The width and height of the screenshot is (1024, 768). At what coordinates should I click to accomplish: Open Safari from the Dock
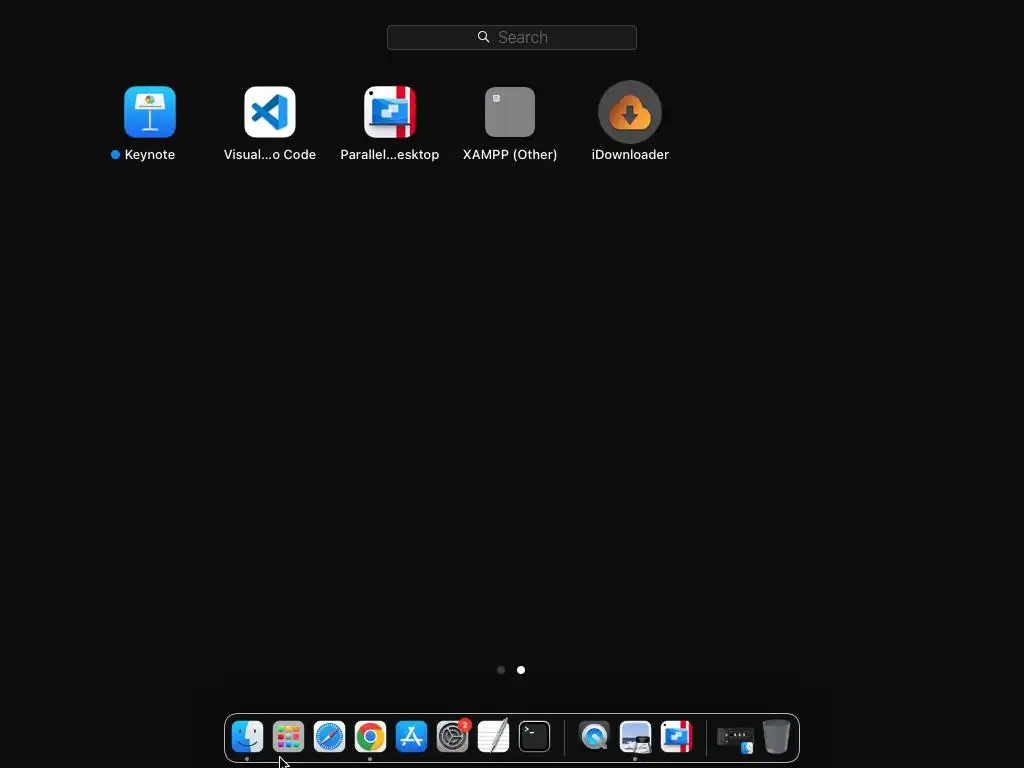(x=329, y=737)
